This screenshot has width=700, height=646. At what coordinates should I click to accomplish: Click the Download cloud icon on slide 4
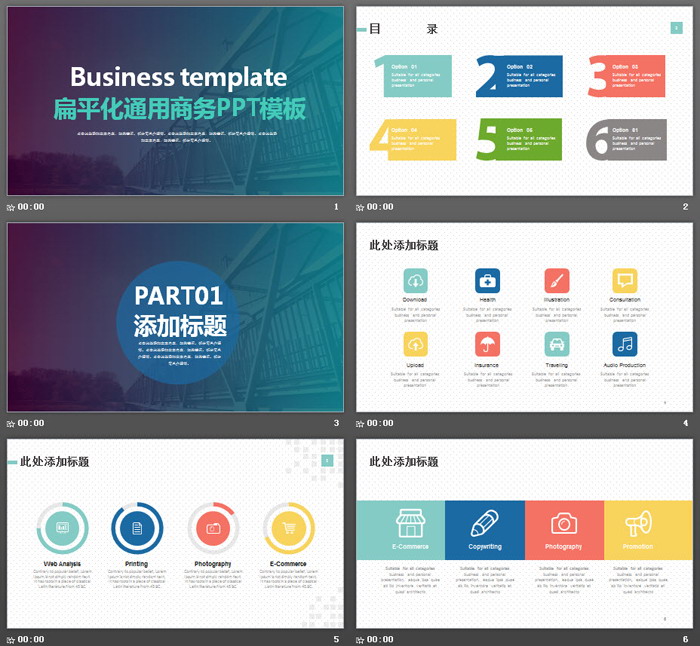pyautogui.click(x=416, y=281)
